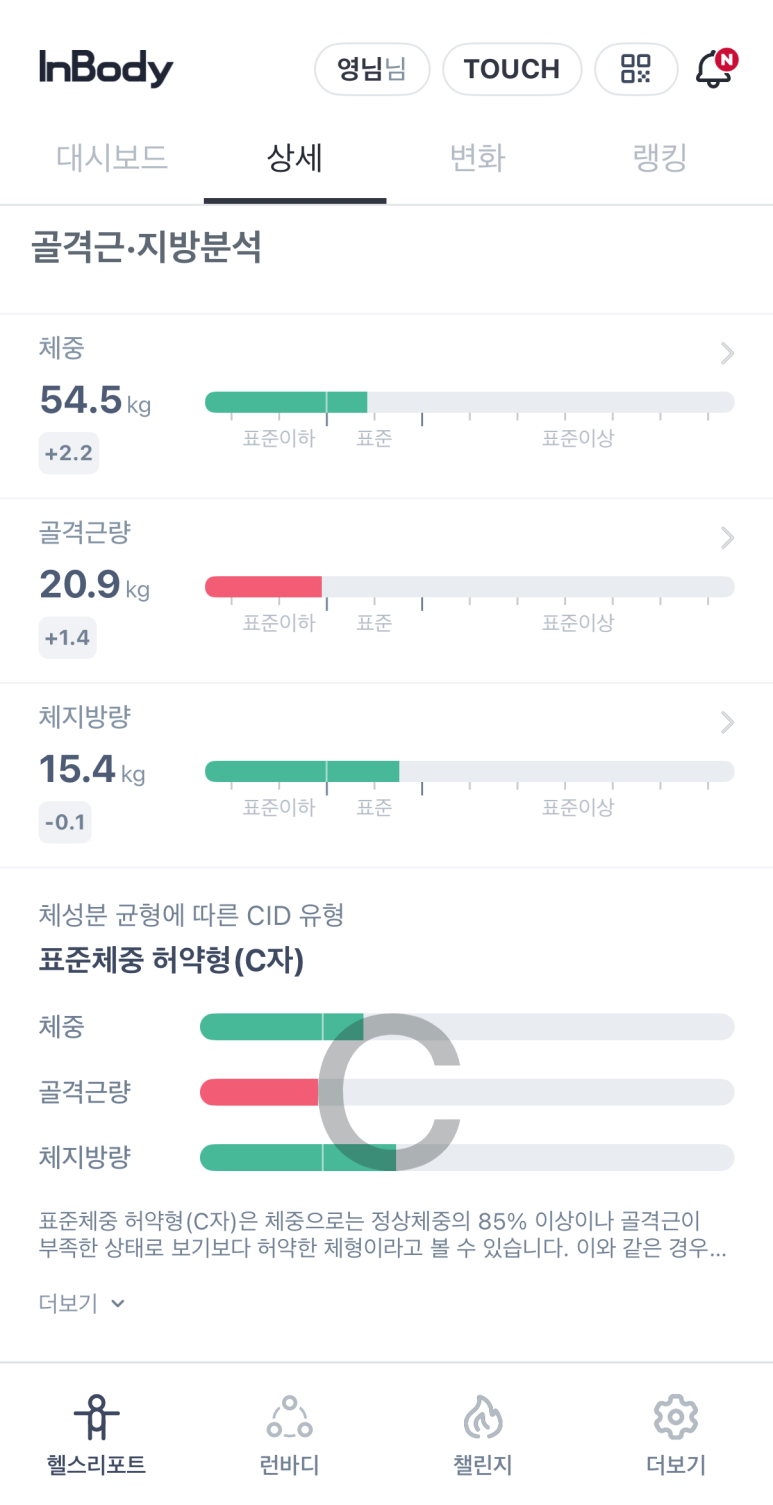Viewport: 773px width, 1505px height.
Task: Open 런바디 icon in bottom bar
Action: pyautogui.click(x=289, y=1417)
